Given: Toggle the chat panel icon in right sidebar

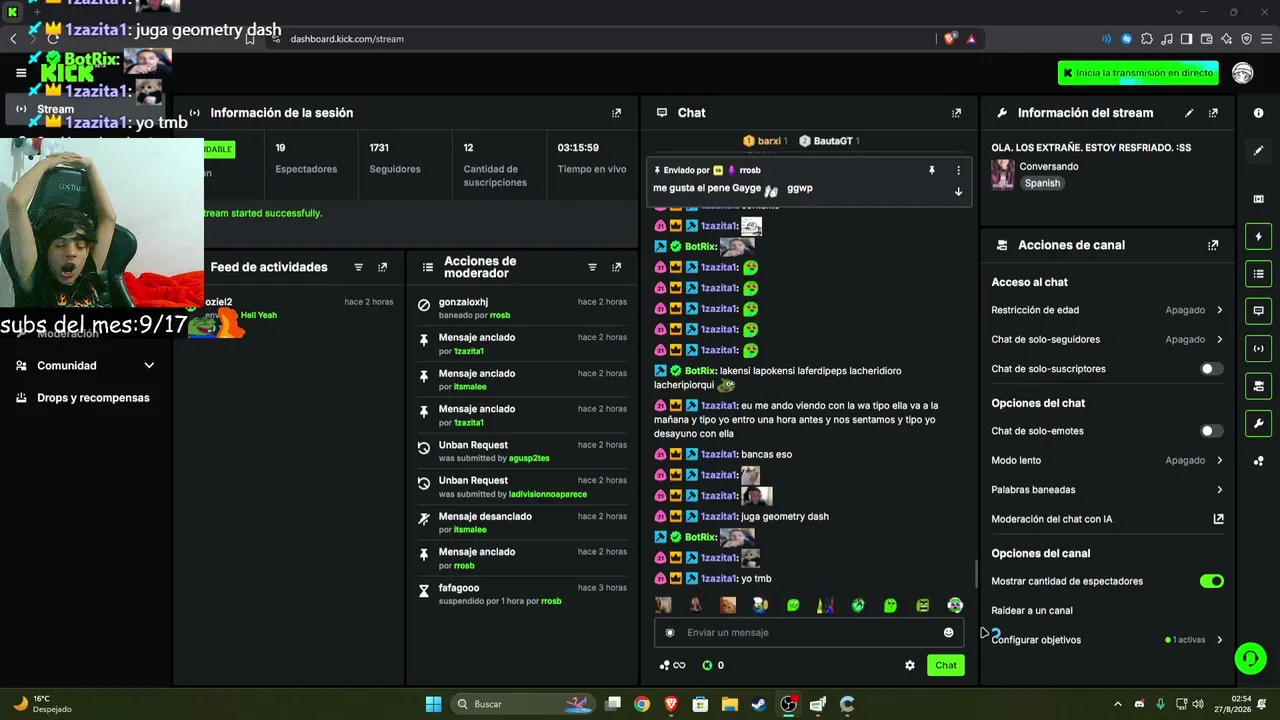Looking at the screenshot, I should pos(1258,311).
